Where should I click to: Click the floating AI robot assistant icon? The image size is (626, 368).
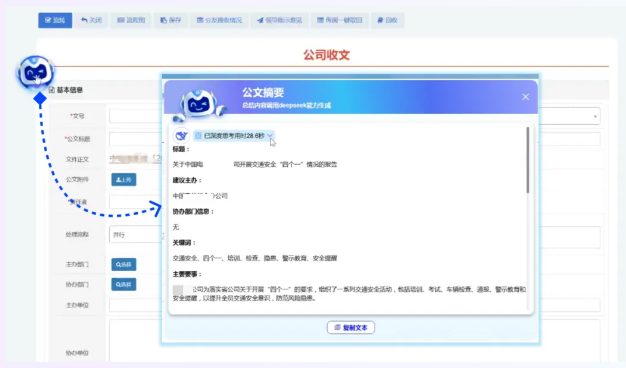click(36, 73)
